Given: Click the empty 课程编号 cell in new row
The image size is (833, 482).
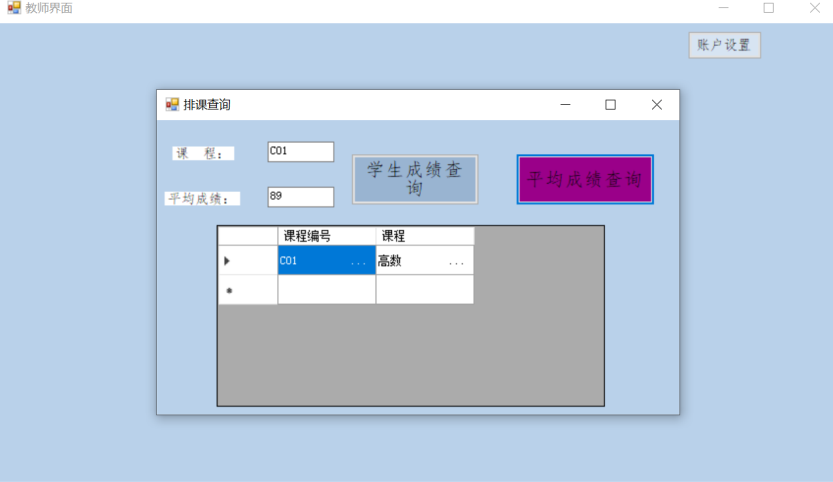Looking at the screenshot, I should tap(327, 290).
